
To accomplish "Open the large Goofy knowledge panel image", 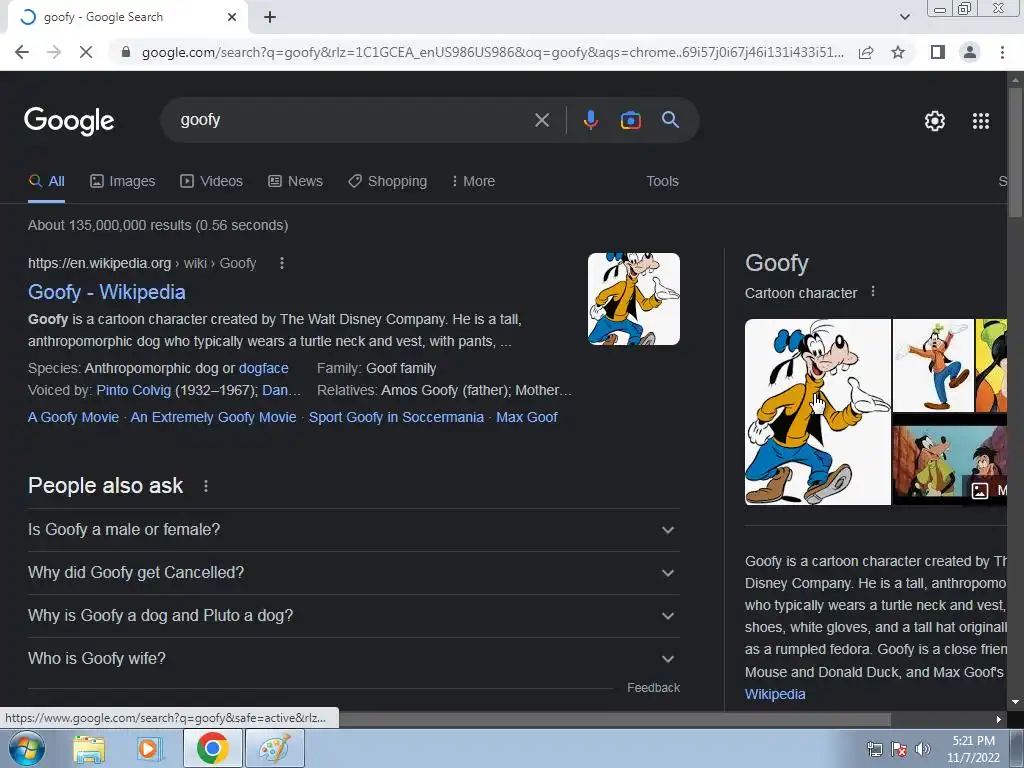I will point(818,412).
